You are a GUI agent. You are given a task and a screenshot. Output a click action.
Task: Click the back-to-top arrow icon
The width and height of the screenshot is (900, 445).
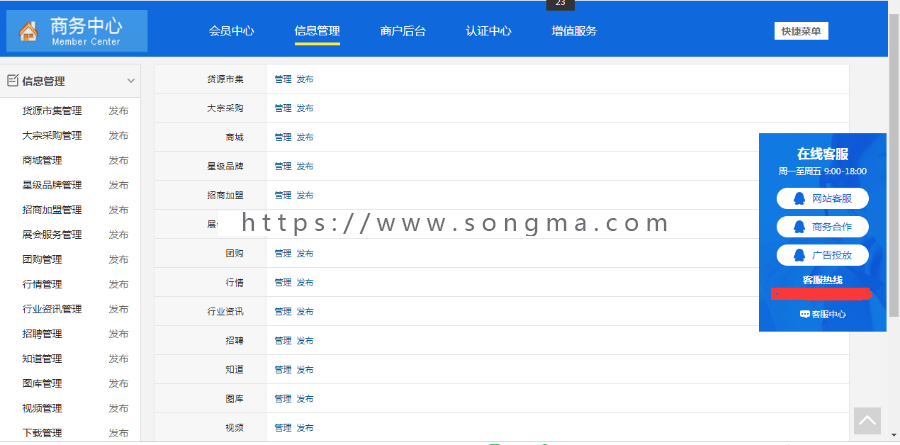click(867, 421)
